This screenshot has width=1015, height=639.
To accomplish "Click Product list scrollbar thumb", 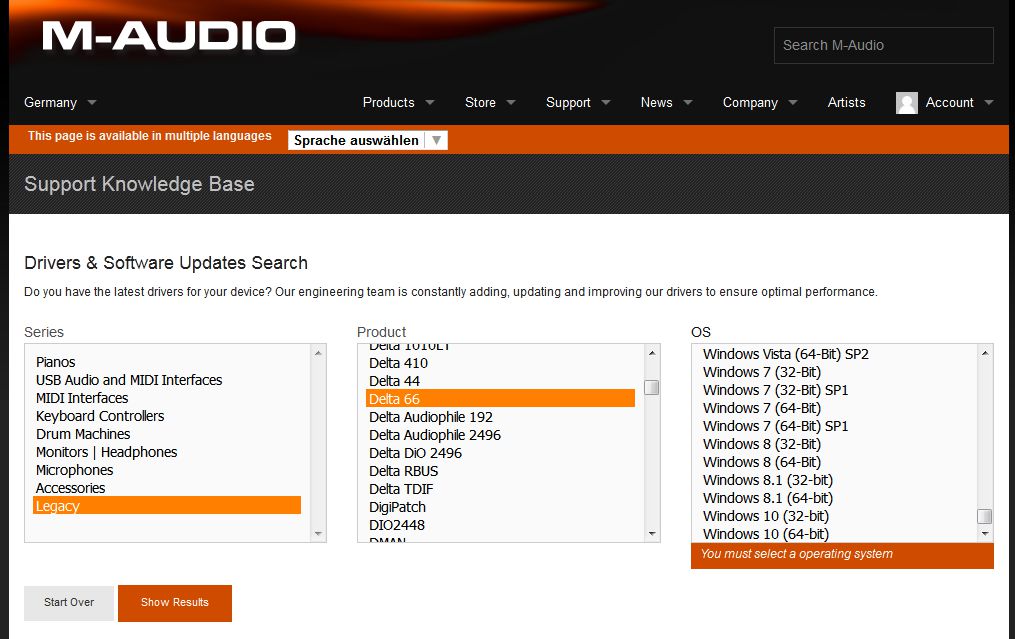I will point(652,387).
